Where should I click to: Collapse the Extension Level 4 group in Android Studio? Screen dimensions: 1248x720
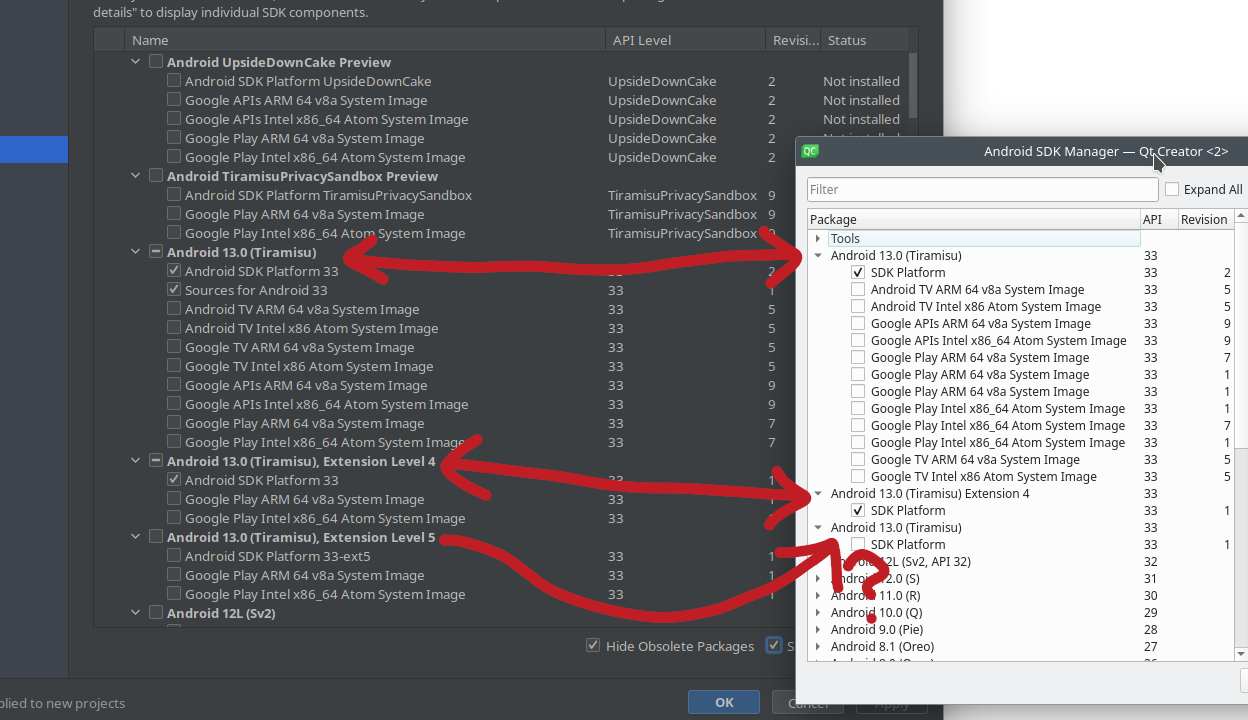(x=136, y=461)
